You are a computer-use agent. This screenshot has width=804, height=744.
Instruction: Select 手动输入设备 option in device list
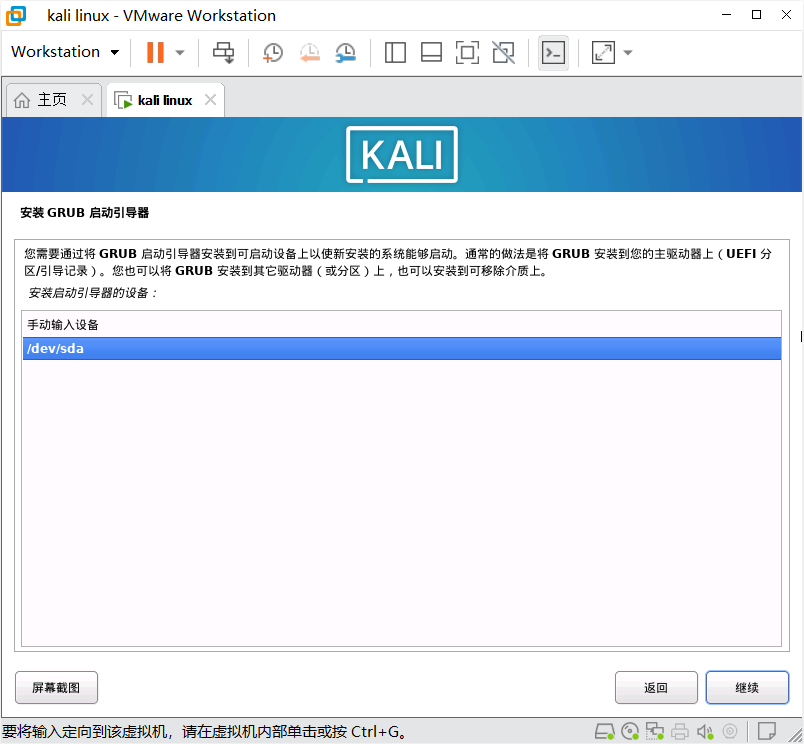[x=401, y=325]
